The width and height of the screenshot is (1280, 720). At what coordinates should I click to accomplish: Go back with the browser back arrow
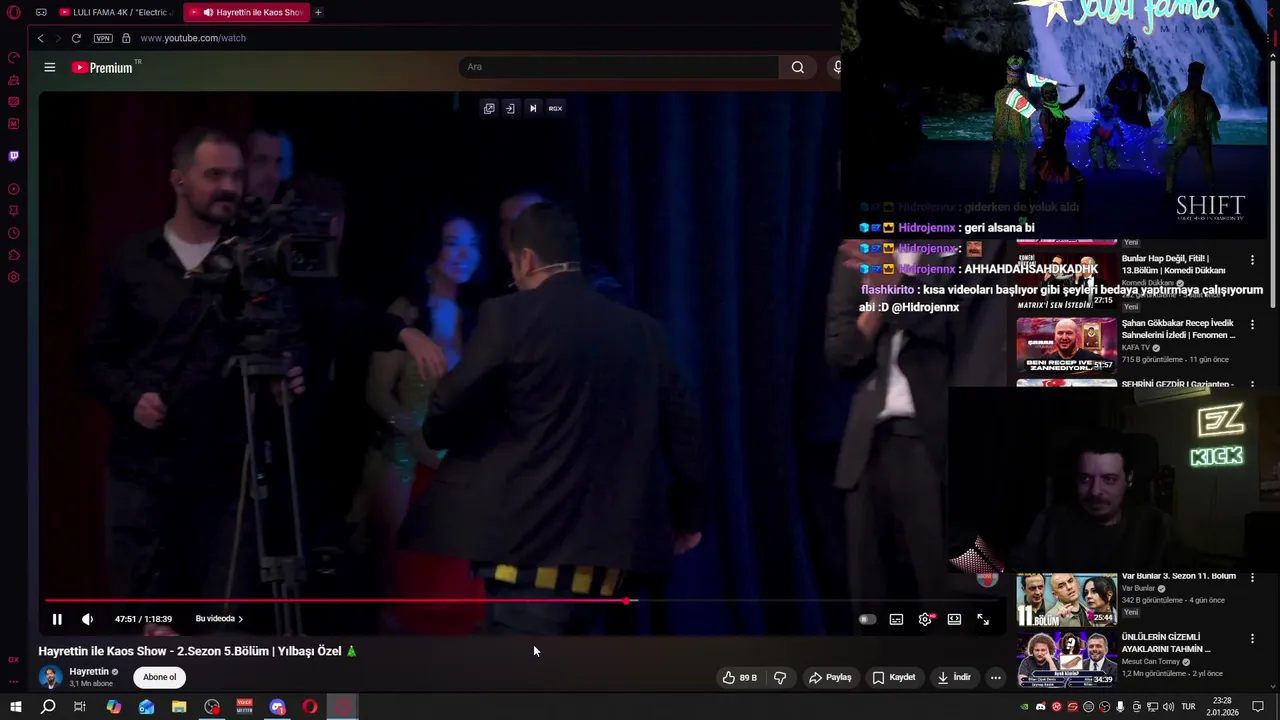pyautogui.click(x=40, y=38)
